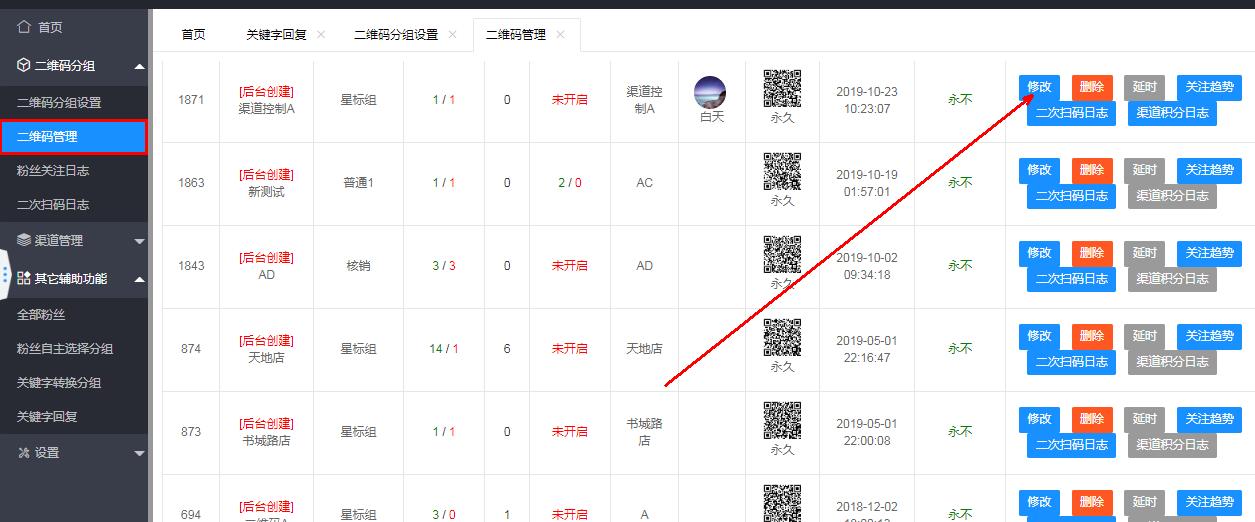Screen dimensions: 1255x522
Task: Switch to the 首页 tab
Action: click(x=193, y=34)
